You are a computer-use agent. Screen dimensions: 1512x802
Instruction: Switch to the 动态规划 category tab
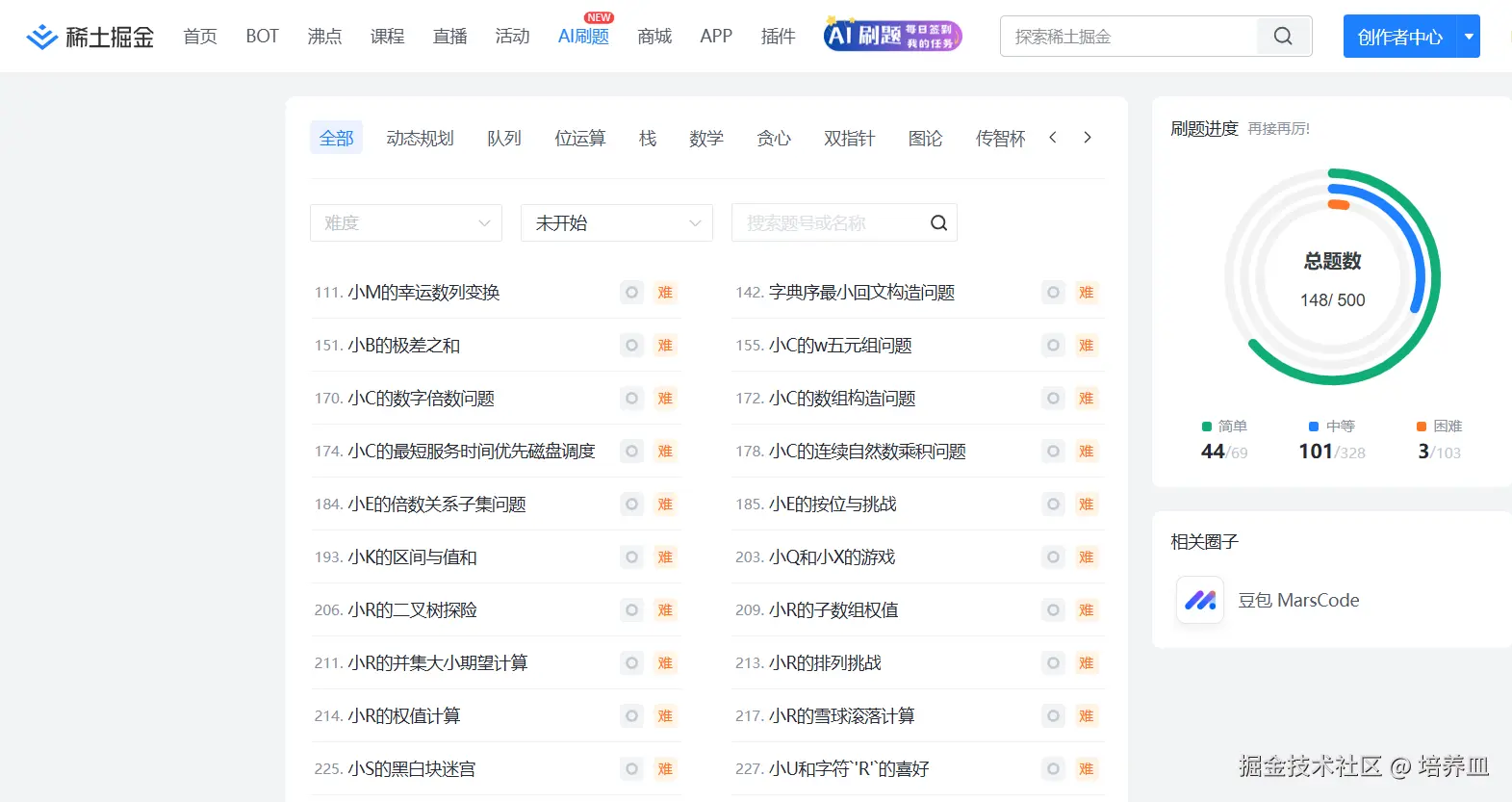click(420, 139)
